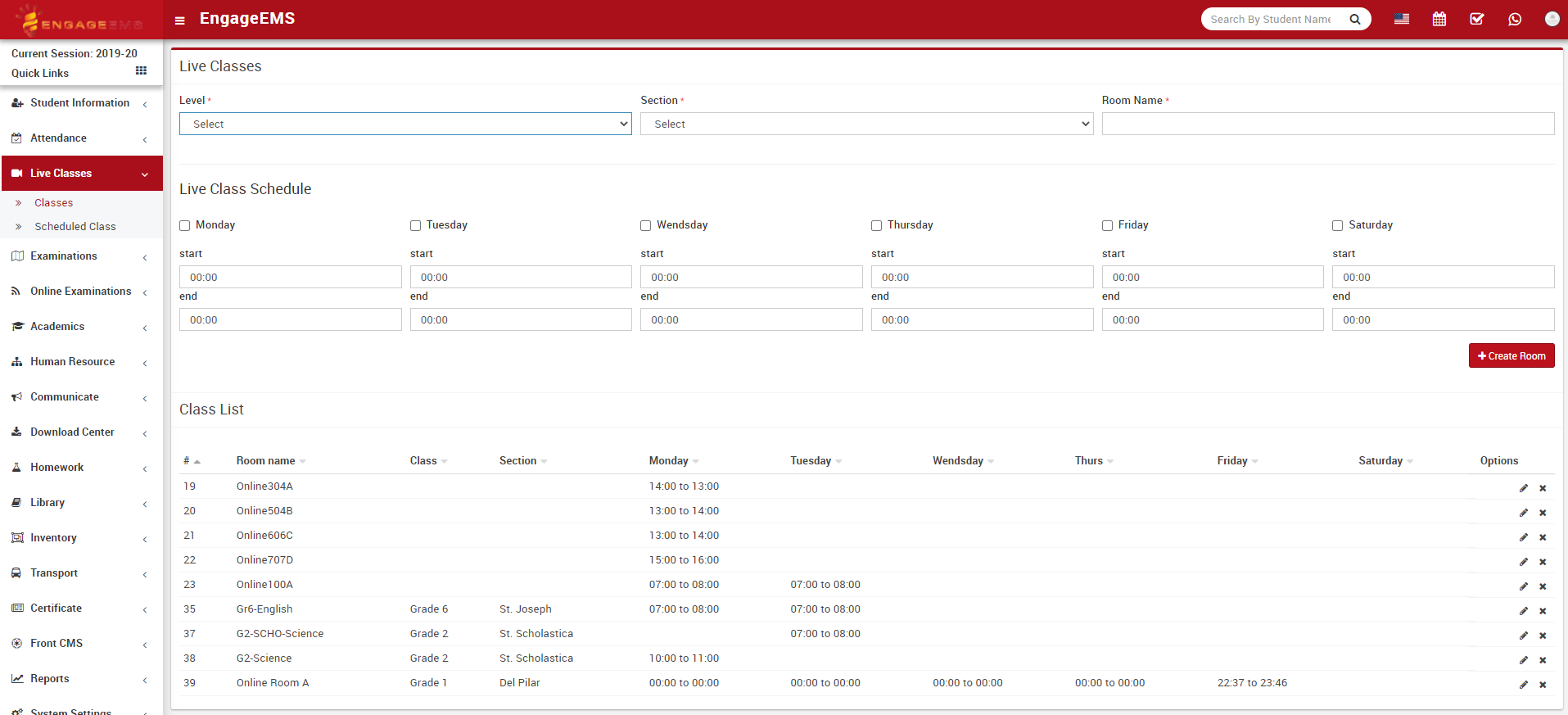
Task: Expand the Human Resource menu
Action: pos(82,362)
